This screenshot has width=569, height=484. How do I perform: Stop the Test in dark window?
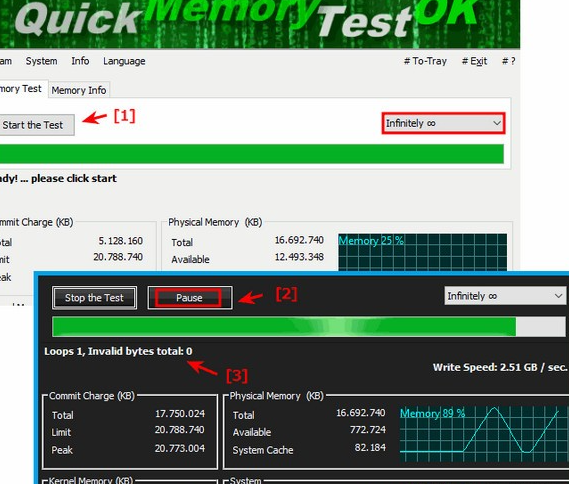[x=94, y=298]
